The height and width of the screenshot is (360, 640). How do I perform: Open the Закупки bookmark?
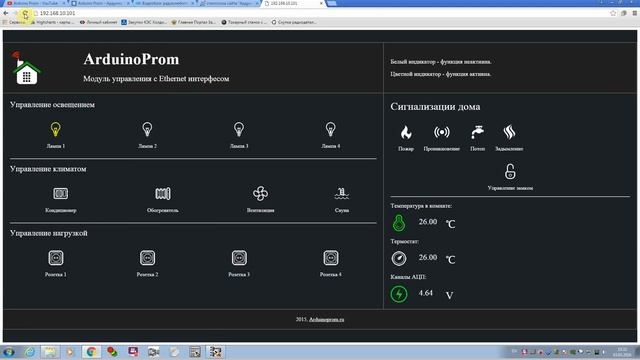tap(144, 22)
